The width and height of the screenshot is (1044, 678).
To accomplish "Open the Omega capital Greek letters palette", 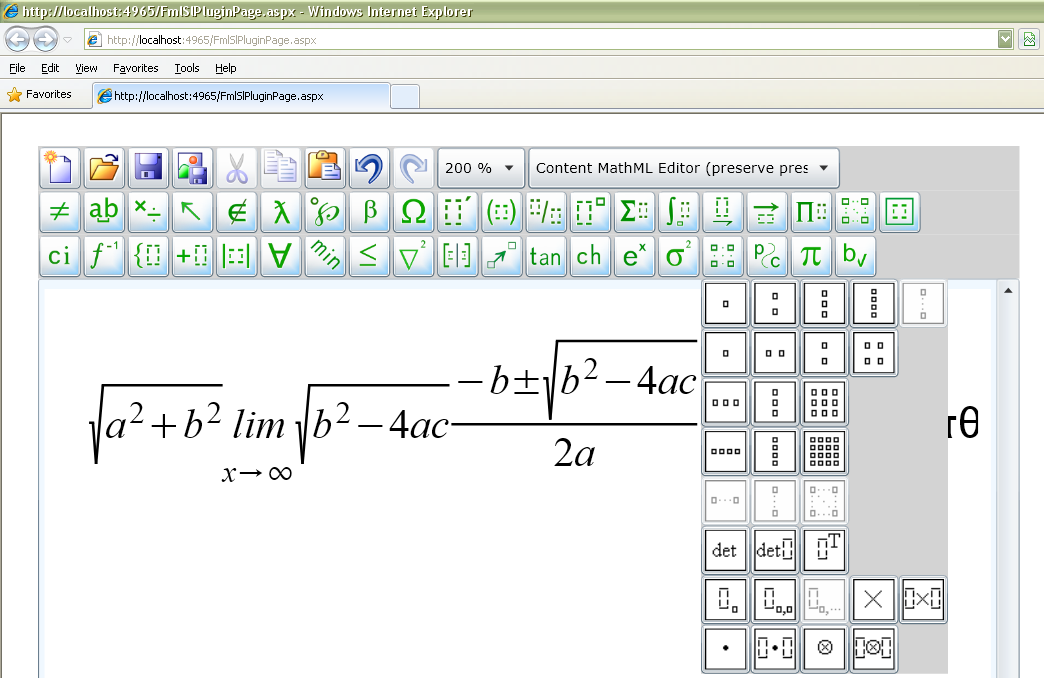I will [x=413, y=212].
